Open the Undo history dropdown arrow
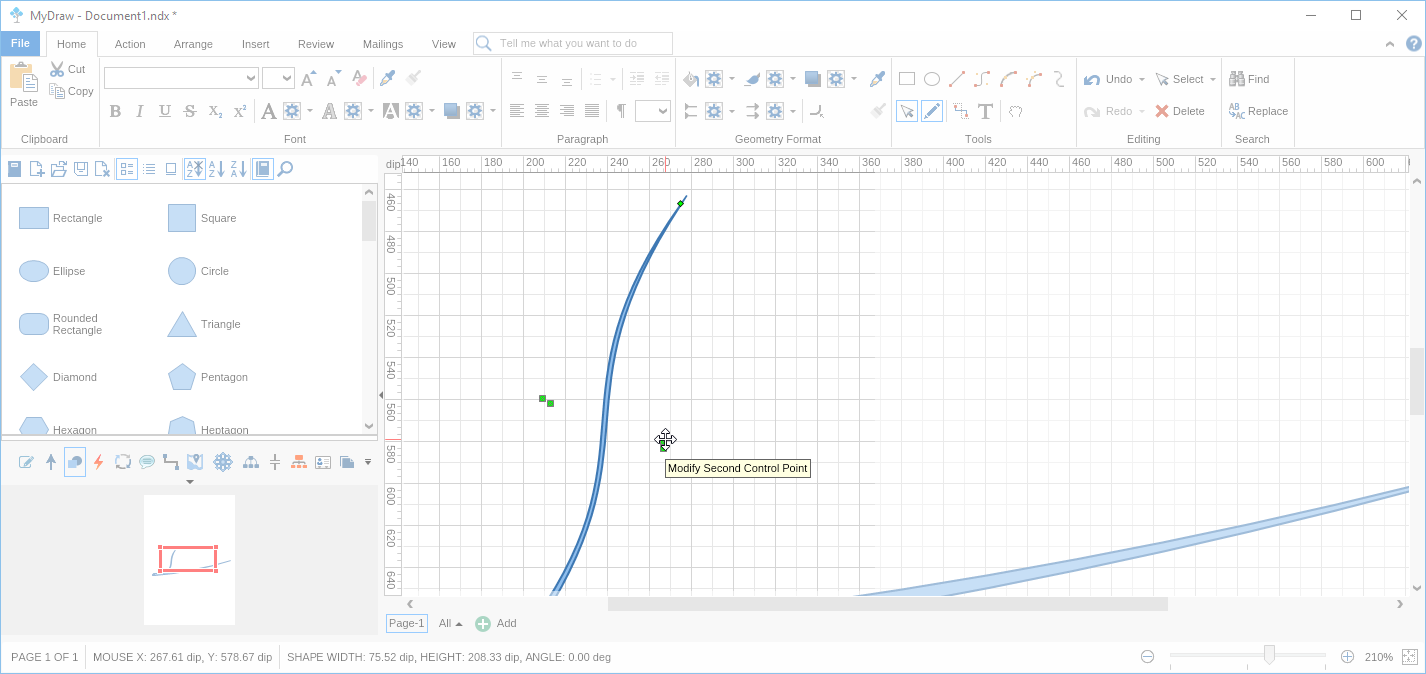 [x=1142, y=79]
